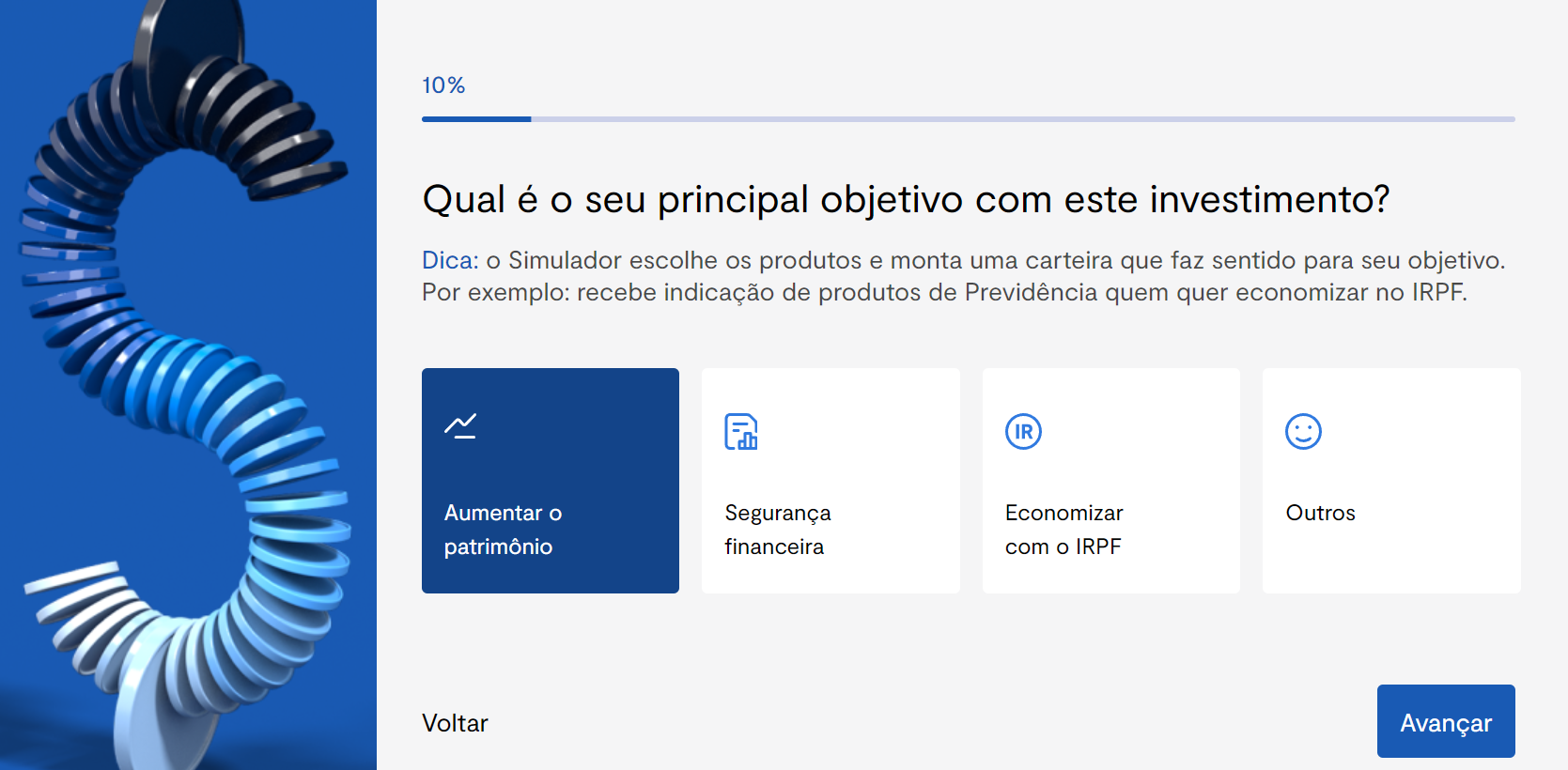This screenshot has height=770, width=1568.
Task: Click the growth chart icon on first card
Action: click(x=460, y=426)
